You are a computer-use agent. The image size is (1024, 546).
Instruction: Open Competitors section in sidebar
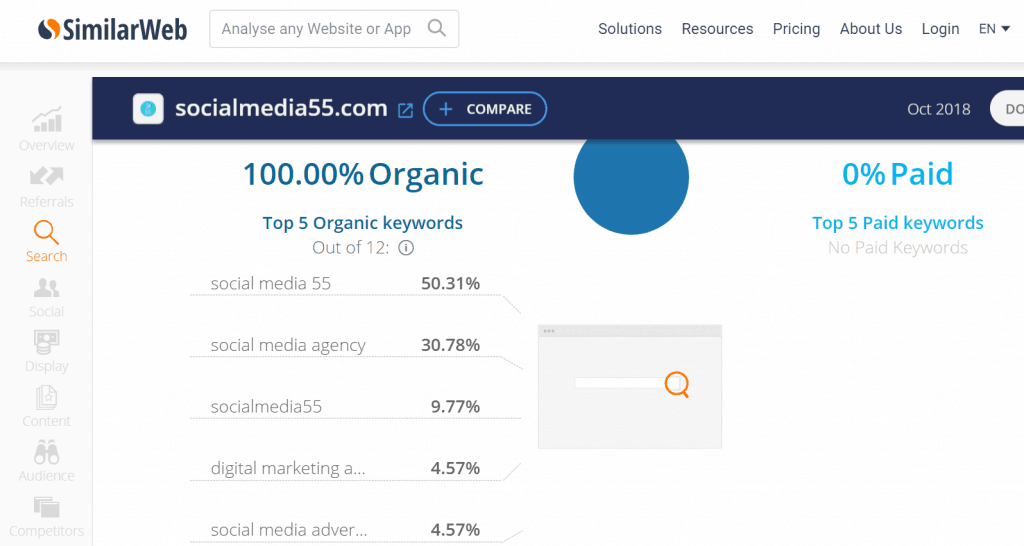pyautogui.click(x=46, y=517)
